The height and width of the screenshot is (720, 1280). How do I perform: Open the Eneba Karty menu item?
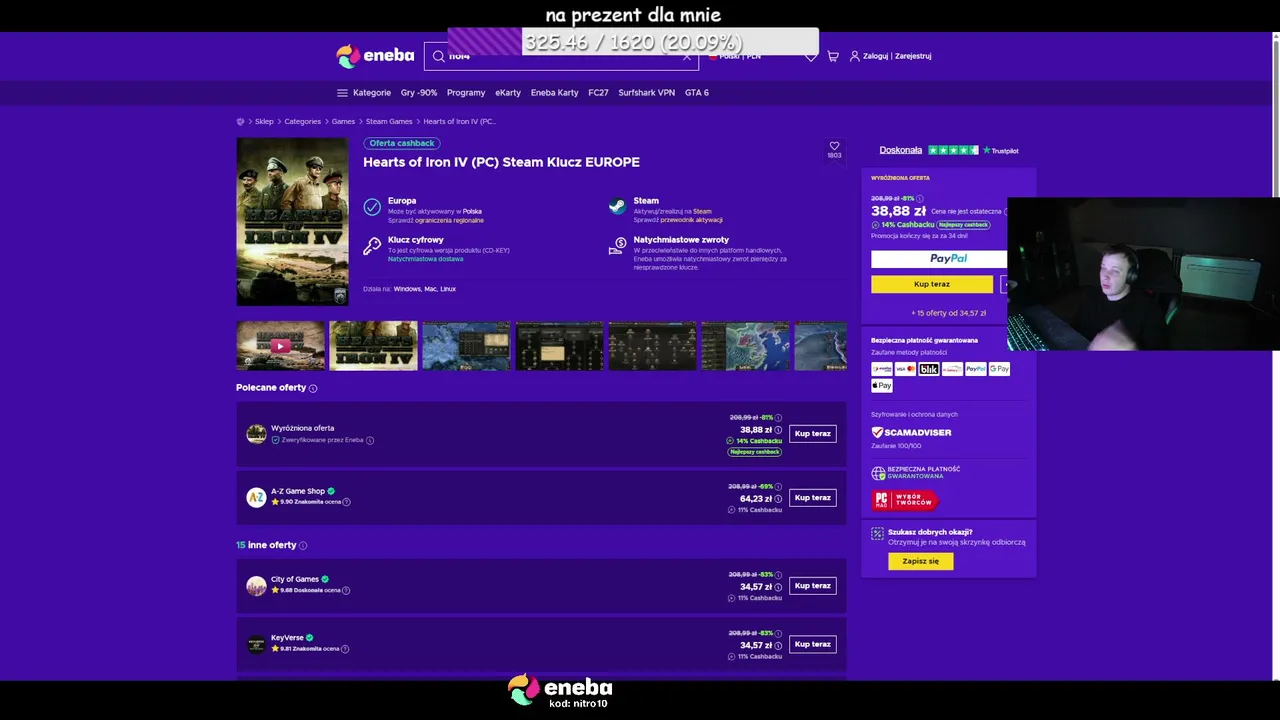pos(555,93)
